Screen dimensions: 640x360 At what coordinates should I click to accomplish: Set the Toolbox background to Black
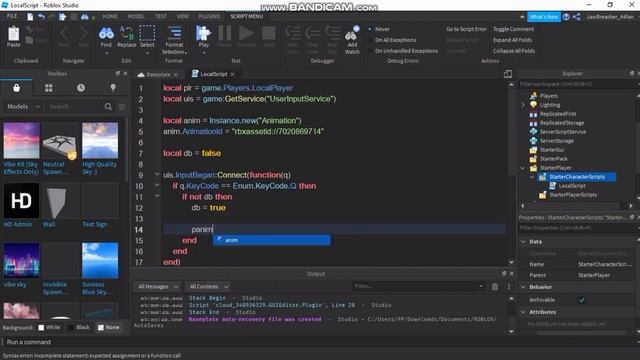pyautogui.click(x=79, y=327)
